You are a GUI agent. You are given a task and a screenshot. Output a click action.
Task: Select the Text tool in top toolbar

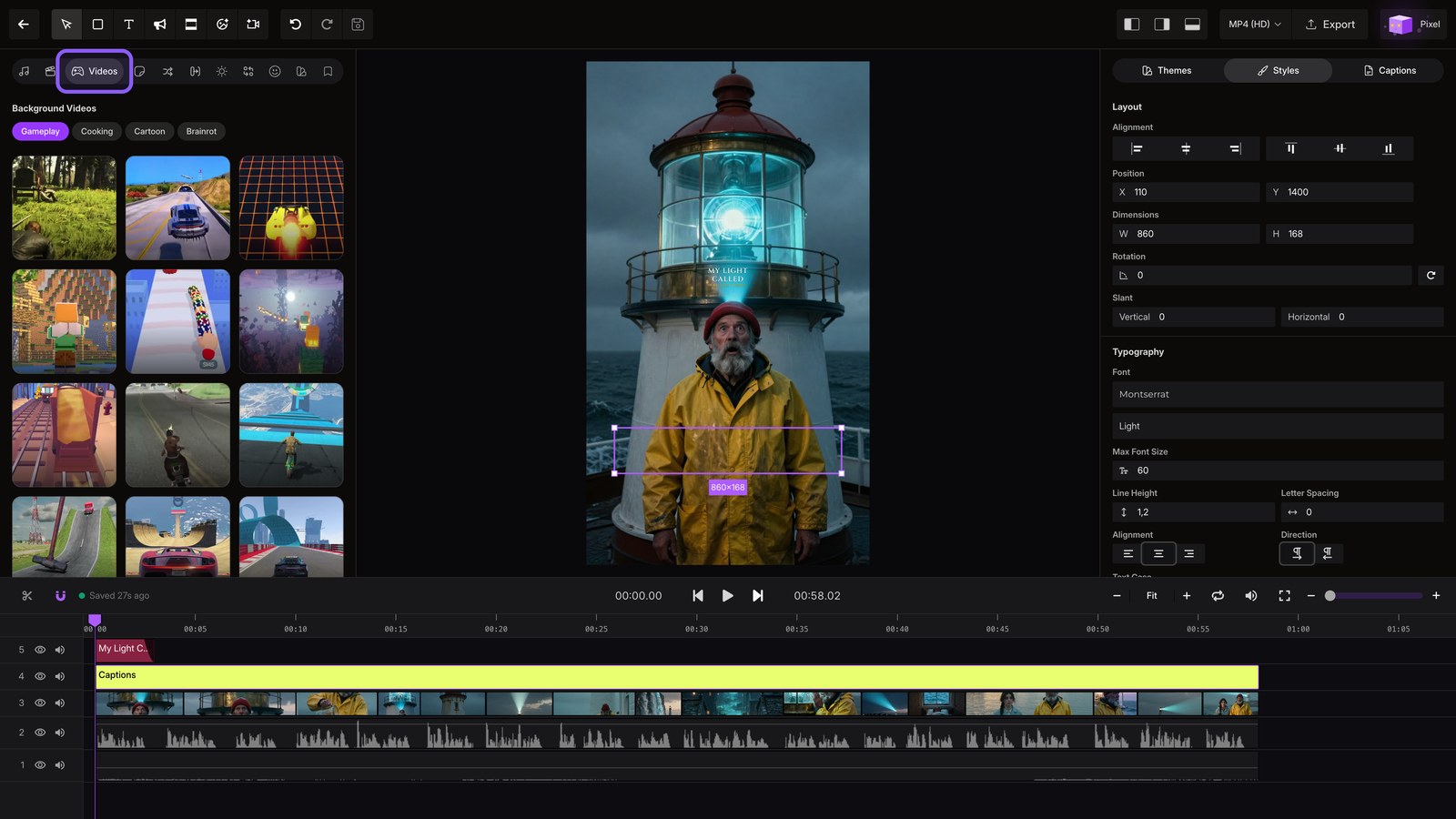tap(128, 25)
